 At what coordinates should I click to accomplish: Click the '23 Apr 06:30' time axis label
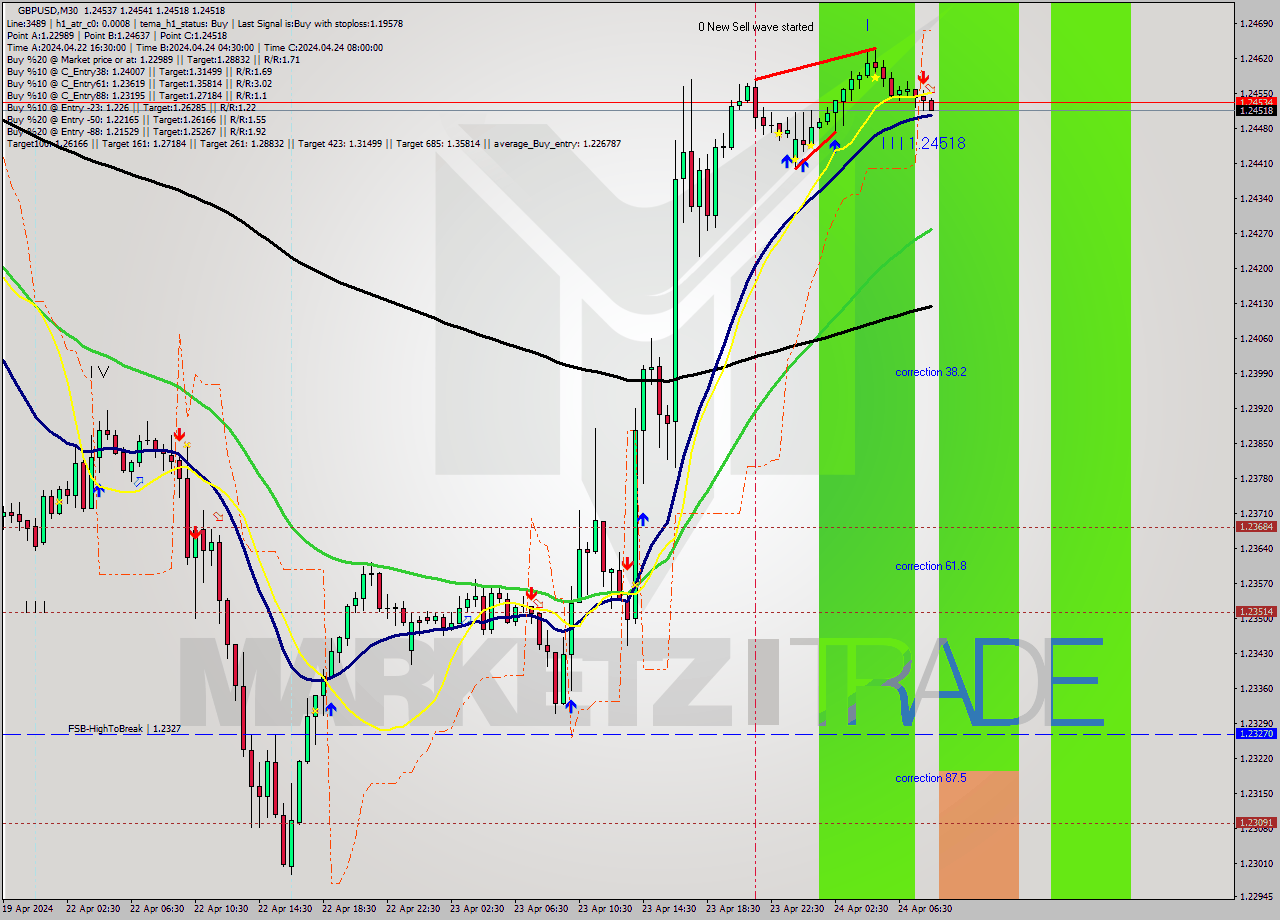tap(541, 909)
